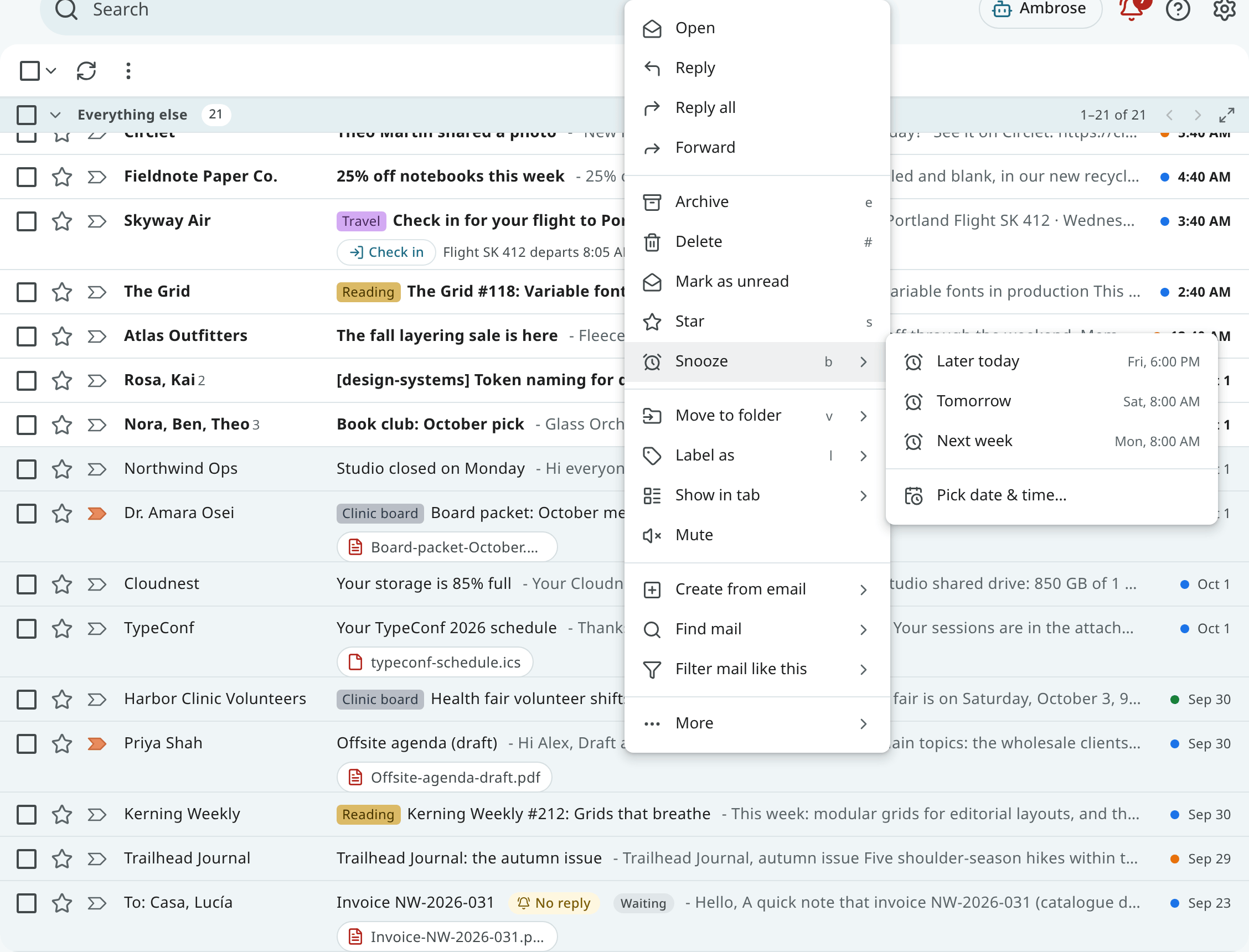This screenshot has width=1249, height=952.
Task: Choose Pick date & time… snooze option
Action: click(1051, 496)
